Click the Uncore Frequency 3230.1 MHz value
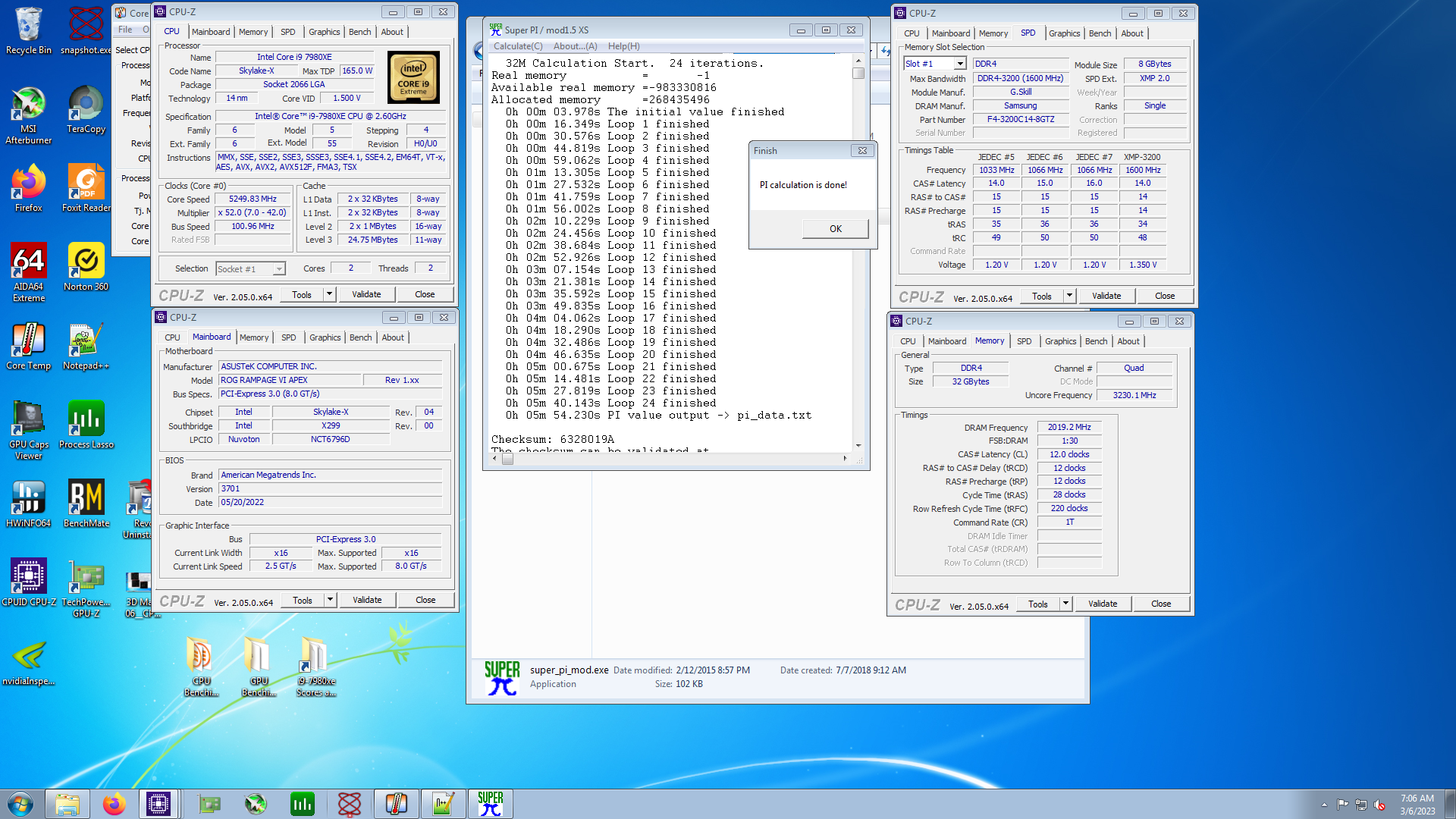This screenshot has height=819, width=1456. 1134,396
